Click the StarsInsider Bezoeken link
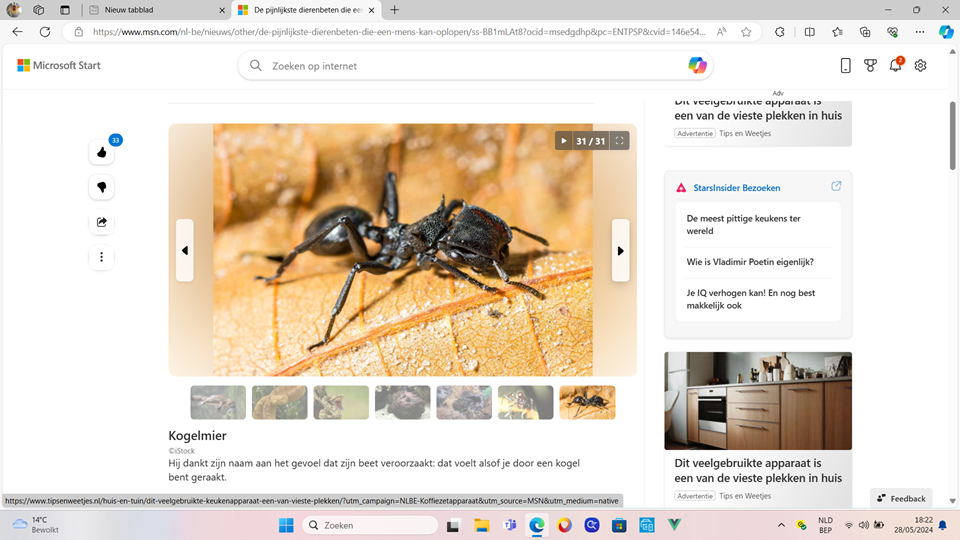This screenshot has height=540, width=960. (736, 188)
